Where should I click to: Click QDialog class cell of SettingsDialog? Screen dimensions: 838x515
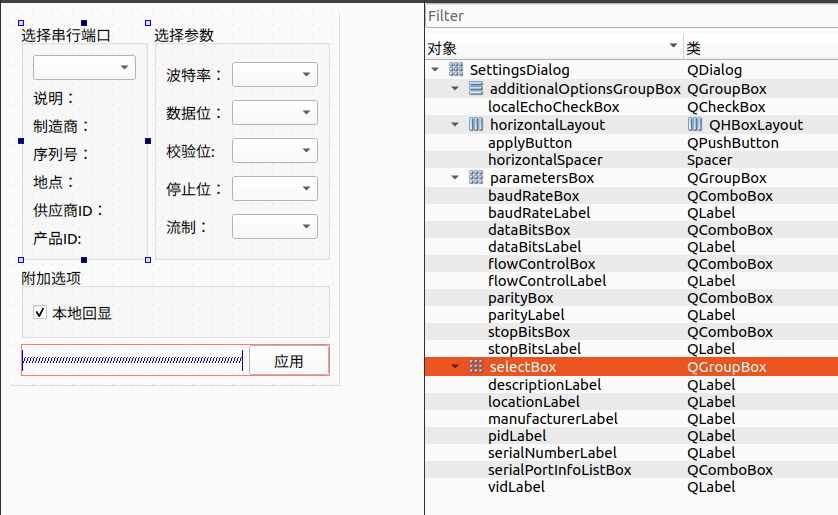click(x=715, y=69)
